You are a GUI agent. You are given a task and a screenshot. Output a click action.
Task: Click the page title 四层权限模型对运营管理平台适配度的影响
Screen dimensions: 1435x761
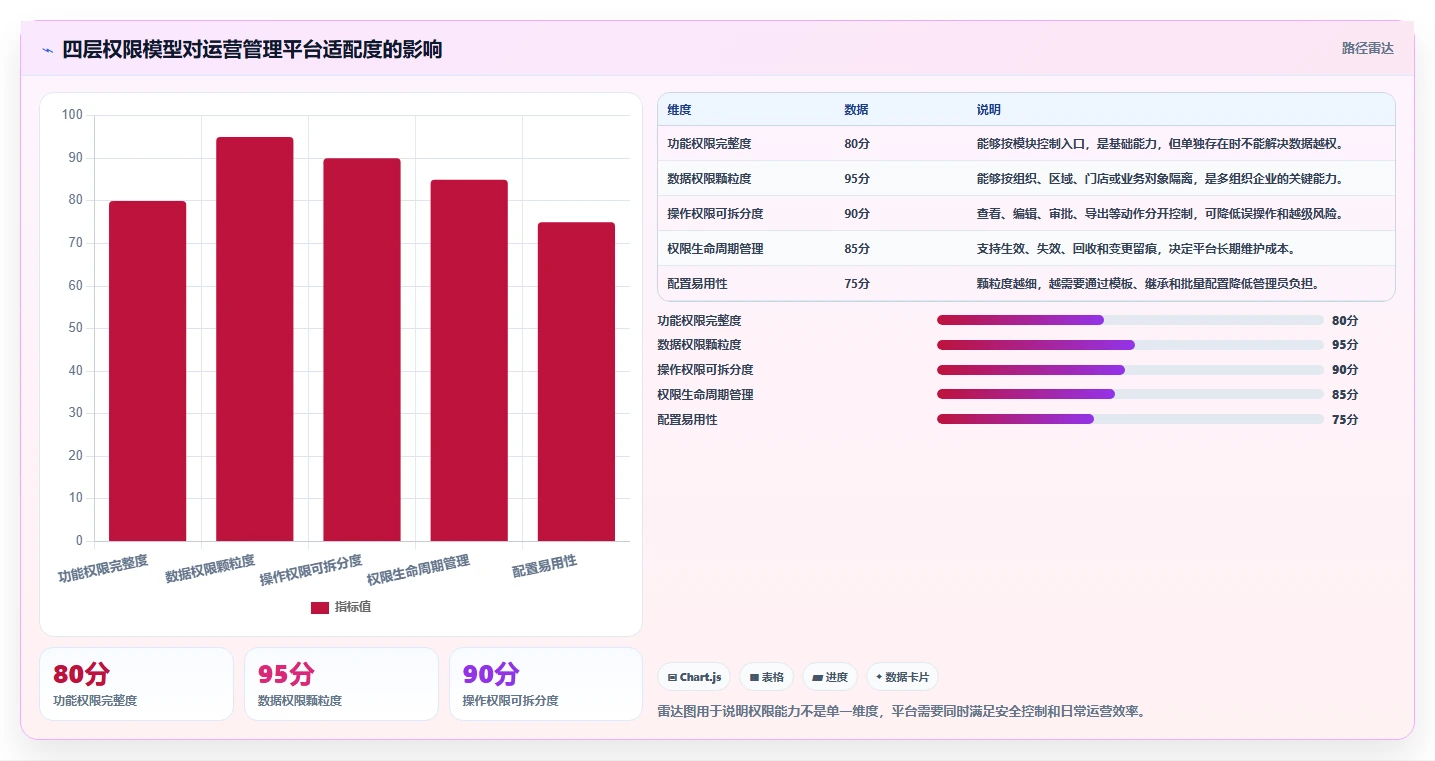click(252, 50)
